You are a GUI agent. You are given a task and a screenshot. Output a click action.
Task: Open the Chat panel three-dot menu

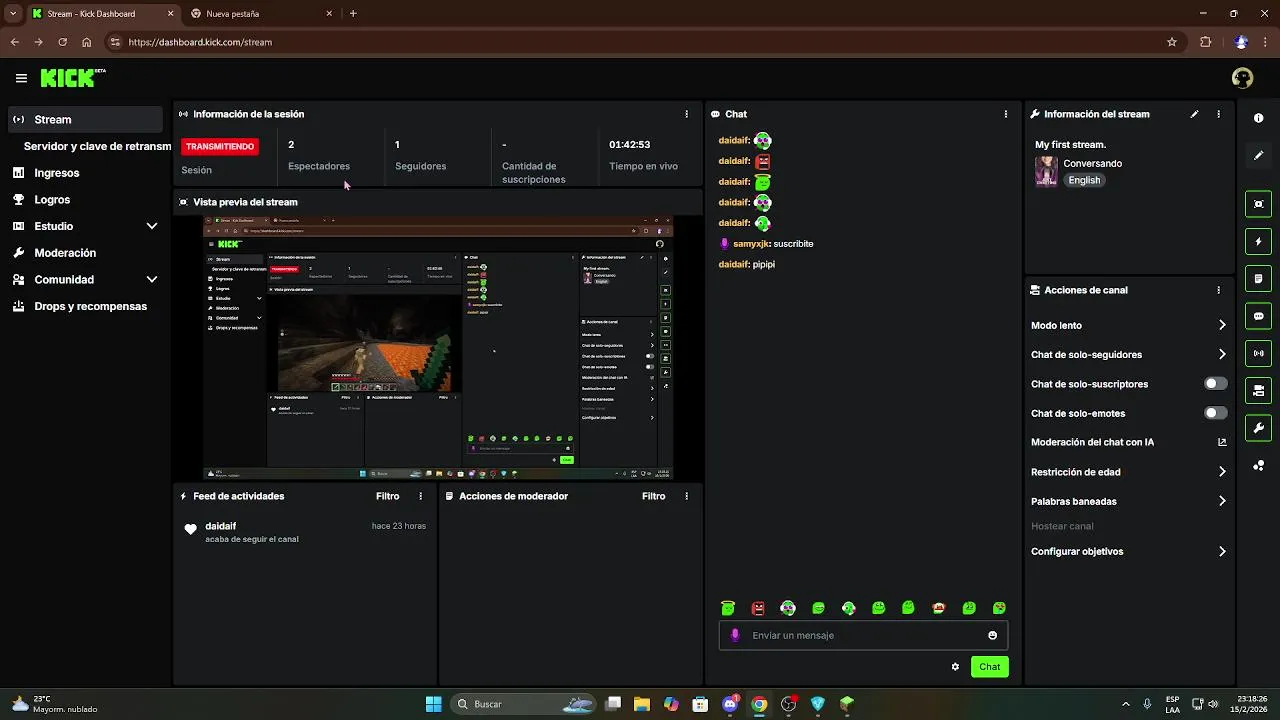click(x=1005, y=114)
